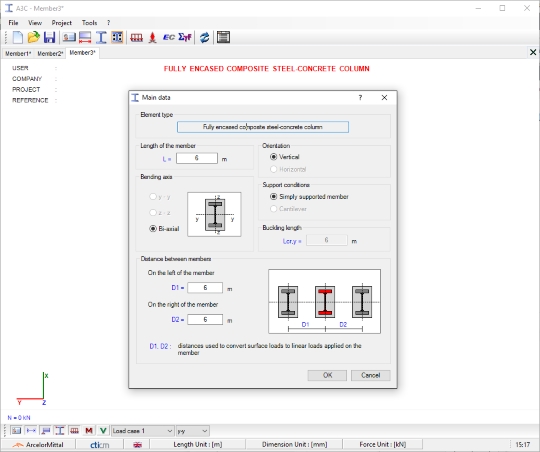Open the fire flame toolbar icon
The width and height of the screenshot is (540, 452).
pos(153,37)
